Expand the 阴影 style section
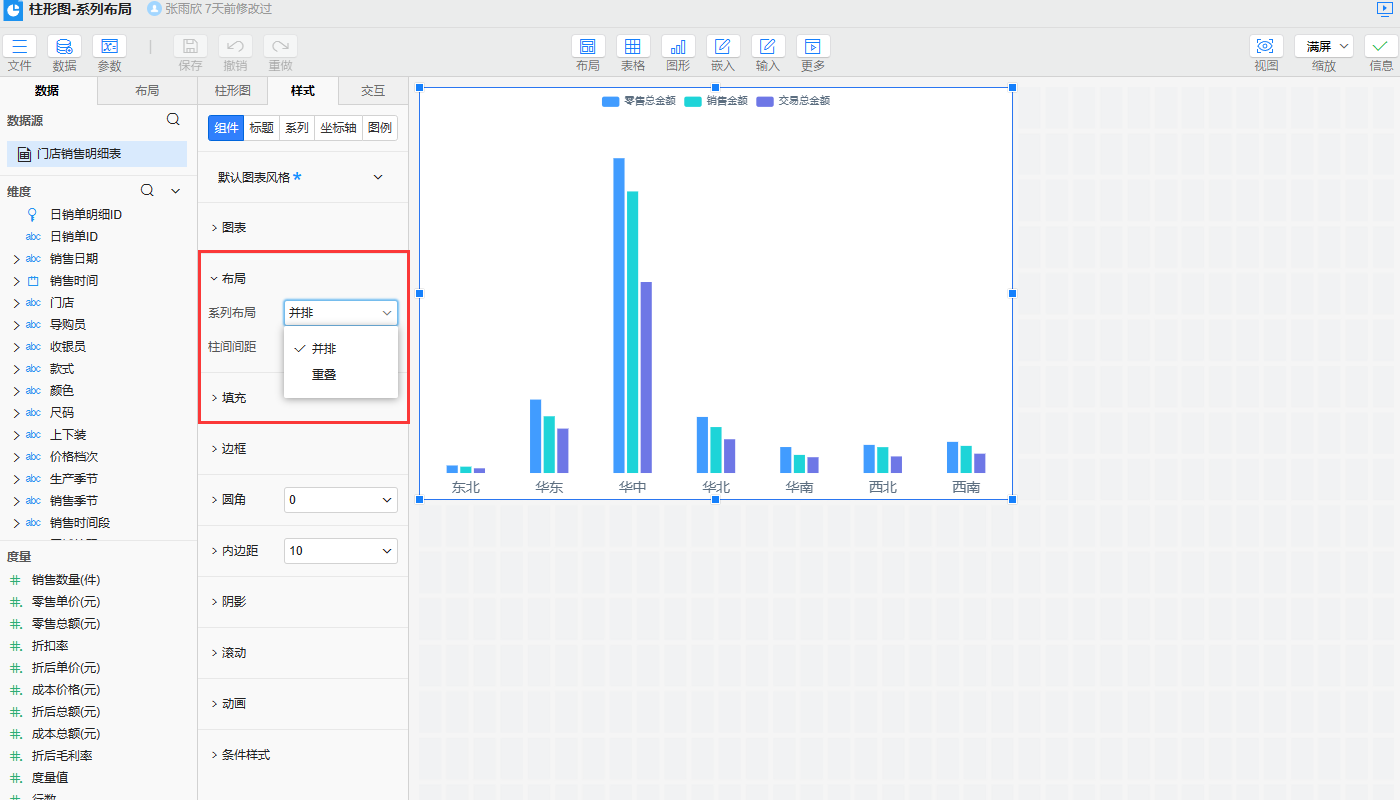This screenshot has height=800, width=1400. pyautogui.click(x=233, y=602)
